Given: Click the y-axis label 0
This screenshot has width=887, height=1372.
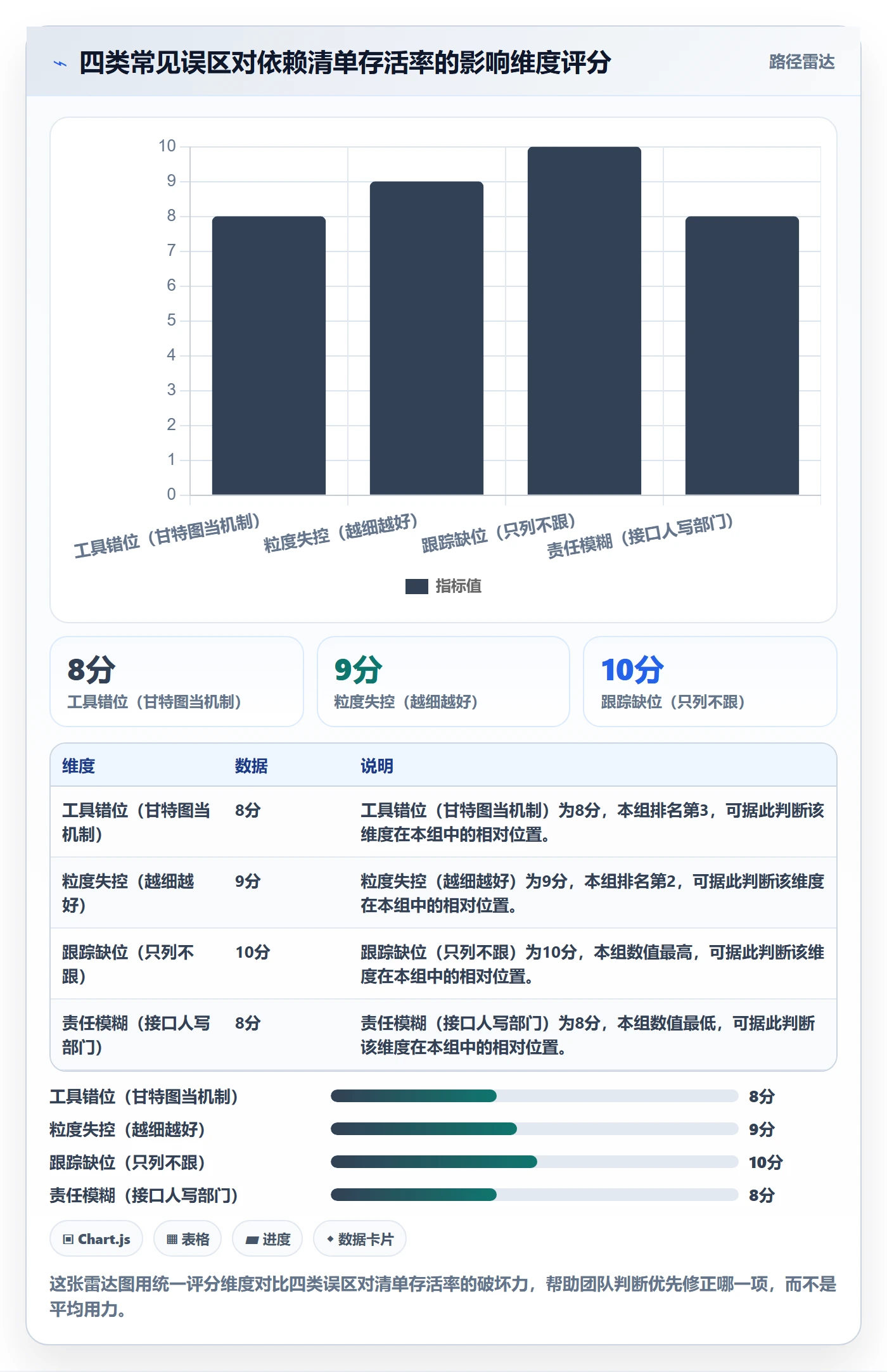Looking at the screenshot, I should [x=172, y=495].
